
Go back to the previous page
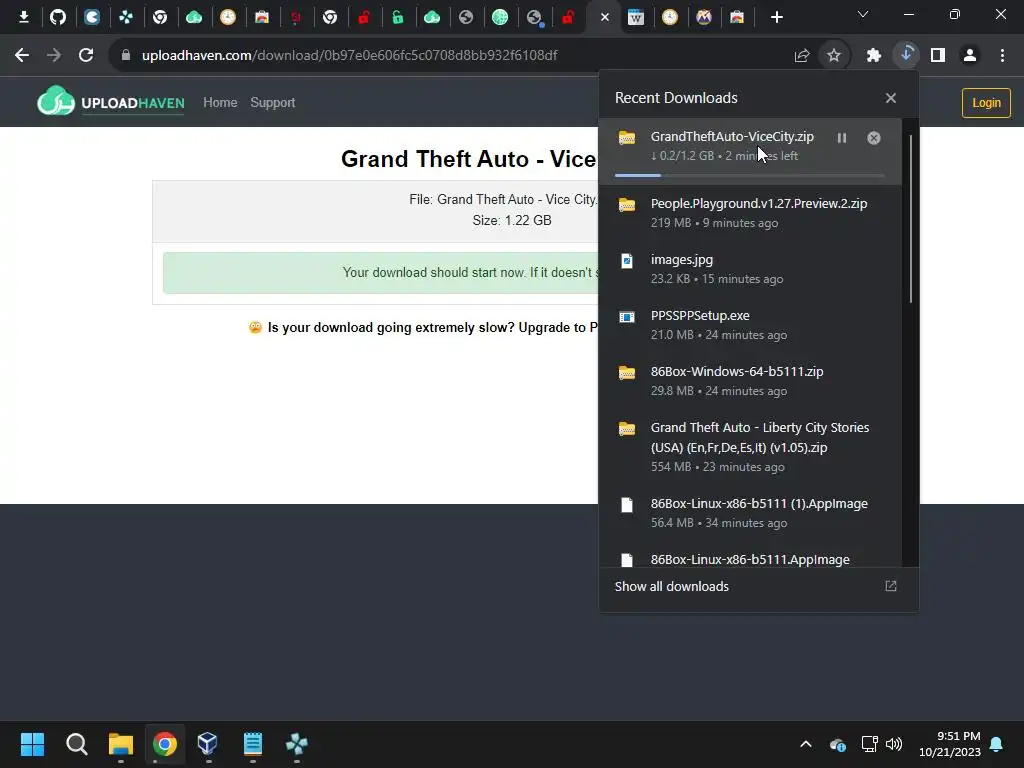22,56
